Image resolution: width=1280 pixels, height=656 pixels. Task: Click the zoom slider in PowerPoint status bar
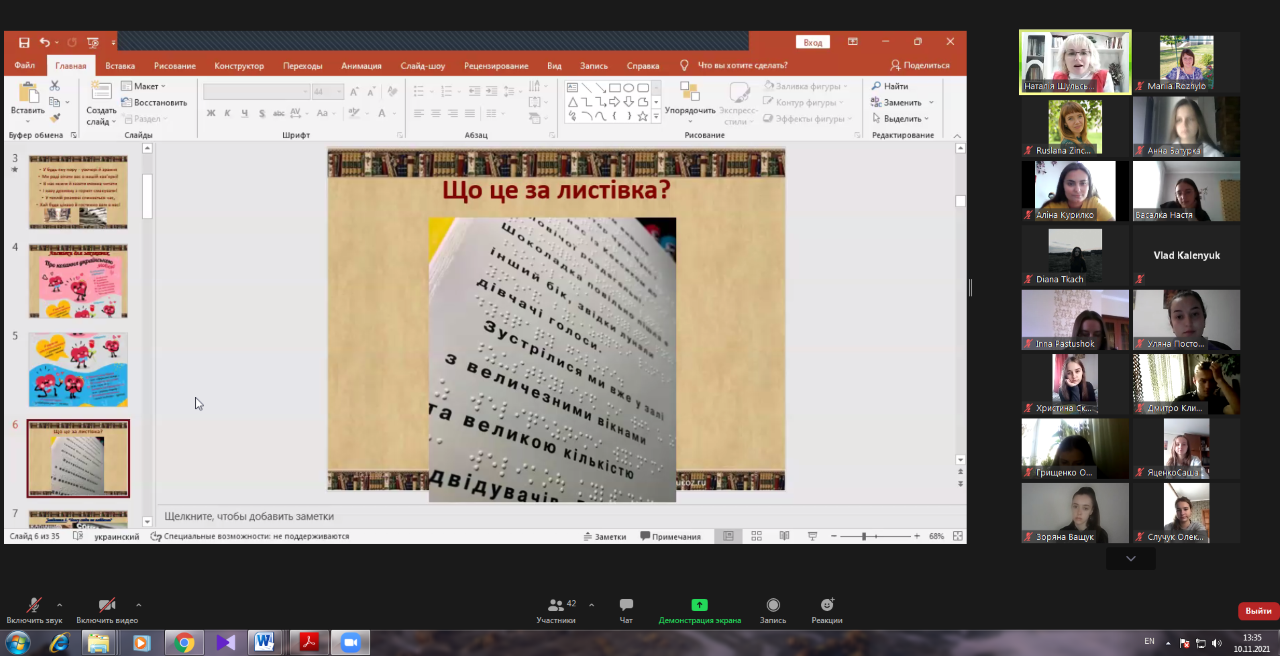(865, 537)
